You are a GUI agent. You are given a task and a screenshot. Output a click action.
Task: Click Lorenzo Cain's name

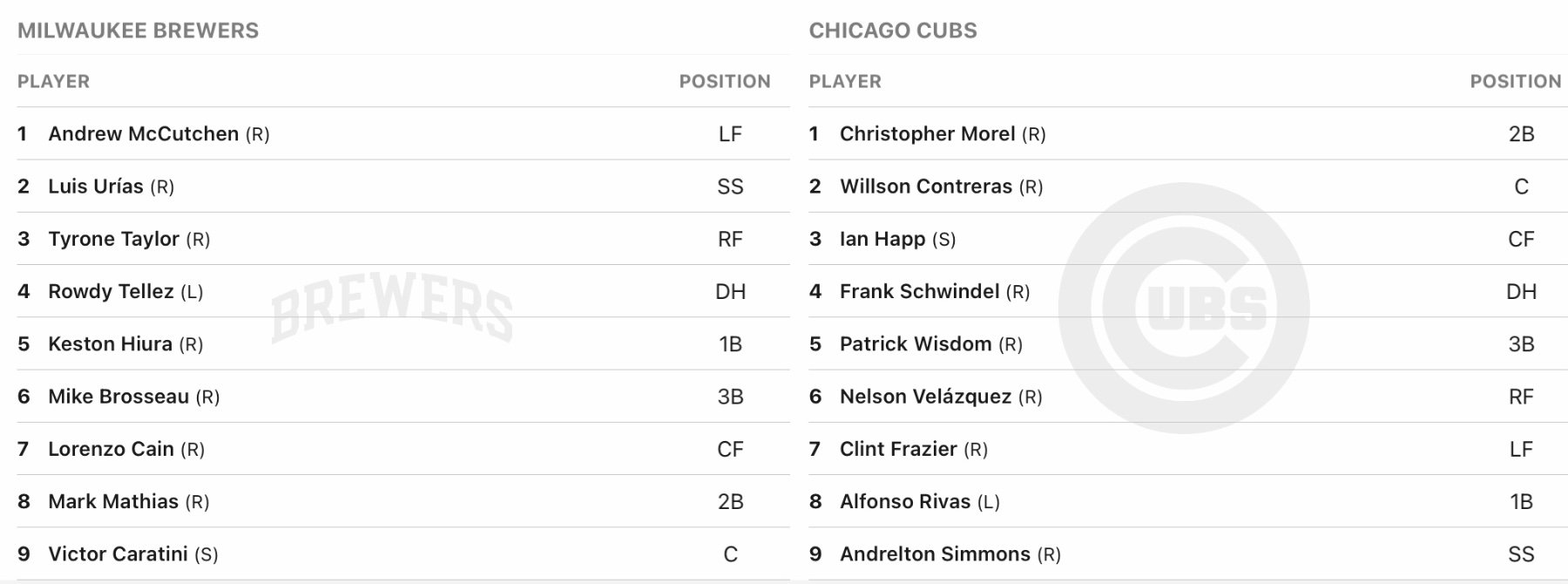point(111,449)
